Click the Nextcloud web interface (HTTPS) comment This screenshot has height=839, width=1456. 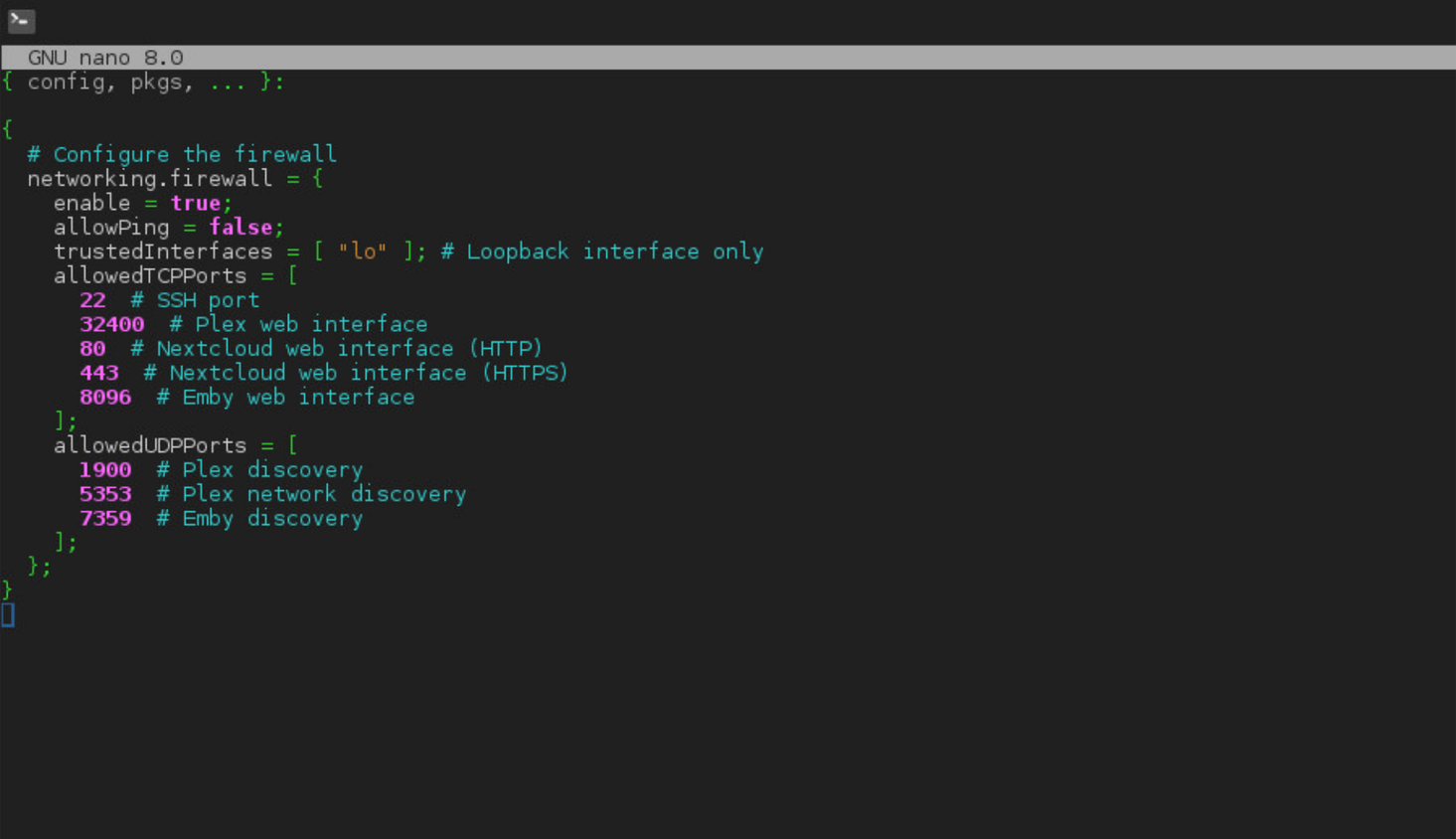(x=356, y=373)
